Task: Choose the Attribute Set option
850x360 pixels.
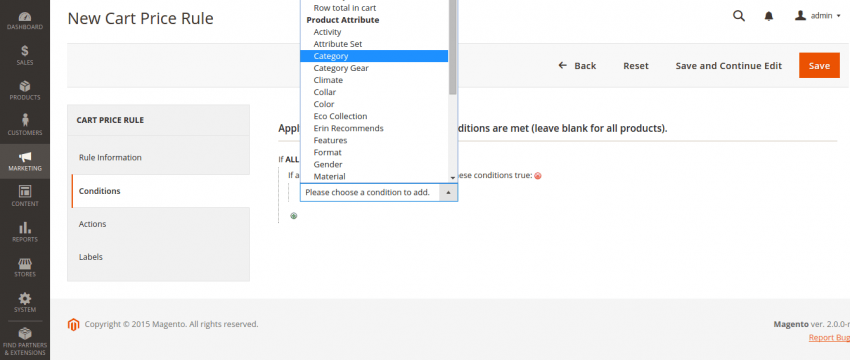Action: [x=338, y=44]
